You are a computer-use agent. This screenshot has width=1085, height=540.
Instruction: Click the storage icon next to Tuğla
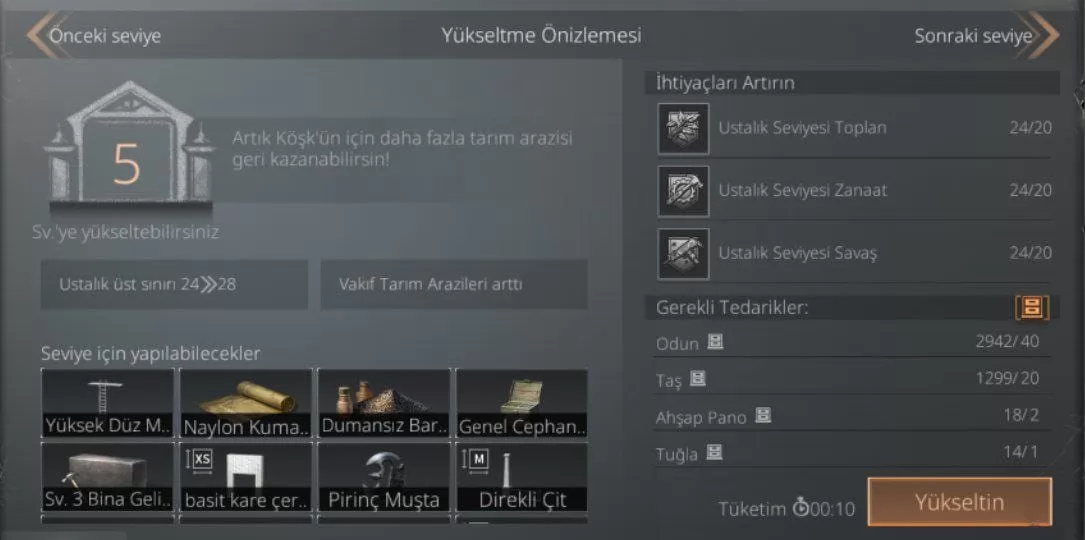(715, 453)
